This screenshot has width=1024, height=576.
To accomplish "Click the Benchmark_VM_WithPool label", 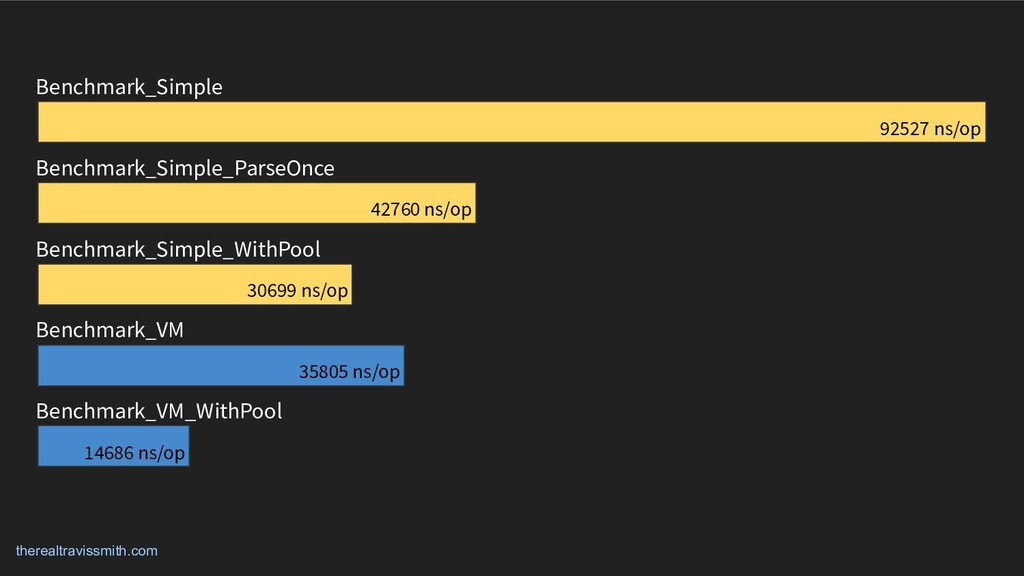I will (159, 411).
